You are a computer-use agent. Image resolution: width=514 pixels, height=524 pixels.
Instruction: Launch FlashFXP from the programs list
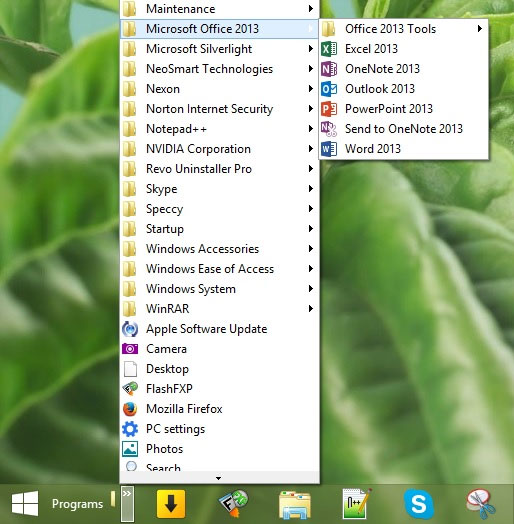(219, 389)
